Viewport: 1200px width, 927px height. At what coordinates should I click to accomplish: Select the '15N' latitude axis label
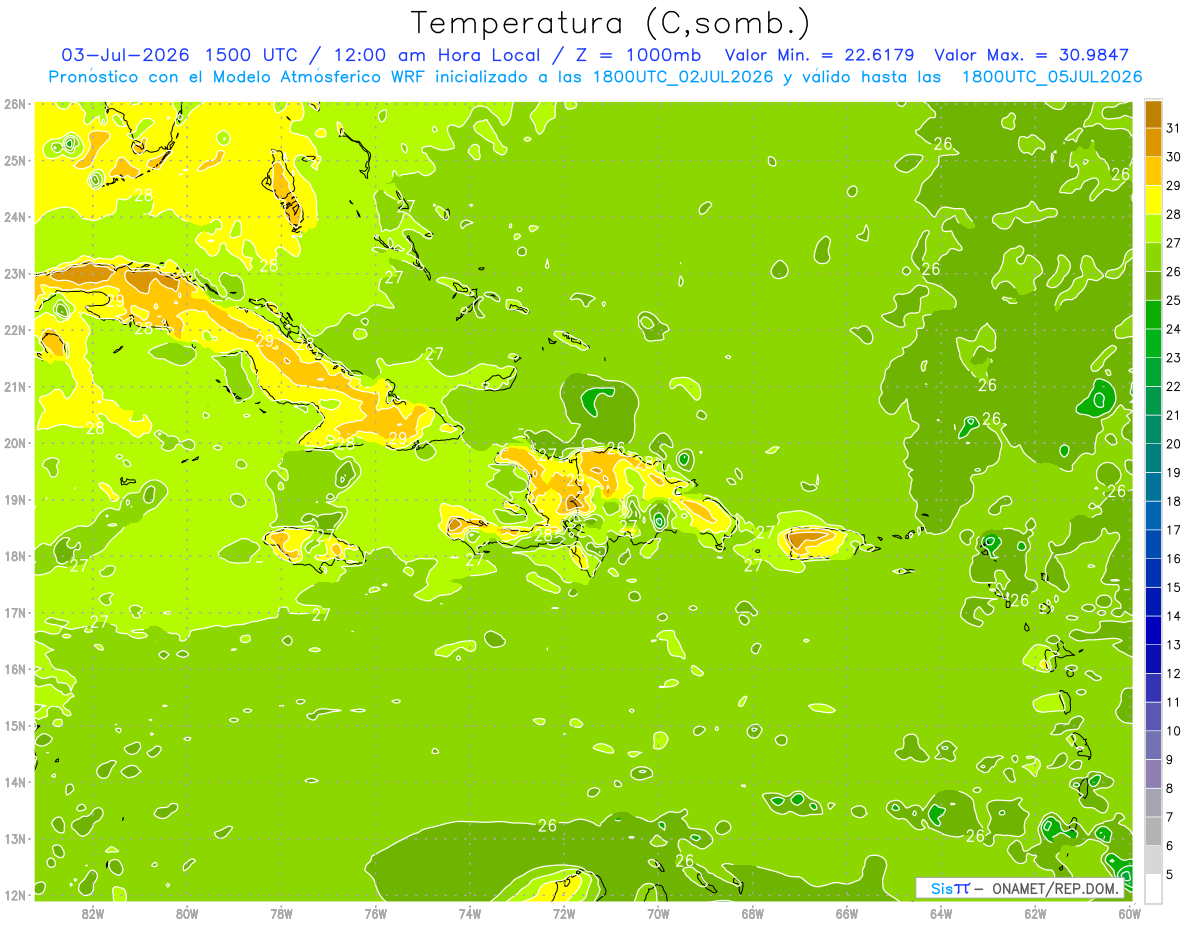15,726
